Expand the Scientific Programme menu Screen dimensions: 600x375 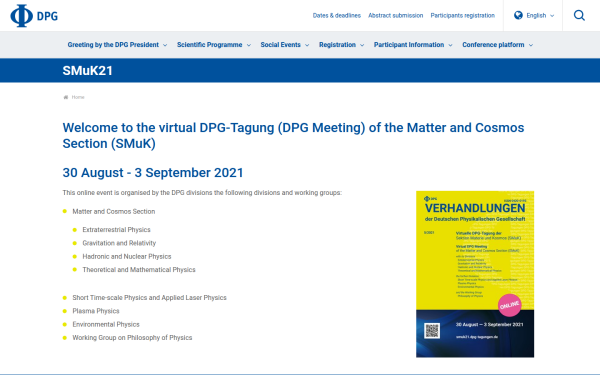point(214,45)
